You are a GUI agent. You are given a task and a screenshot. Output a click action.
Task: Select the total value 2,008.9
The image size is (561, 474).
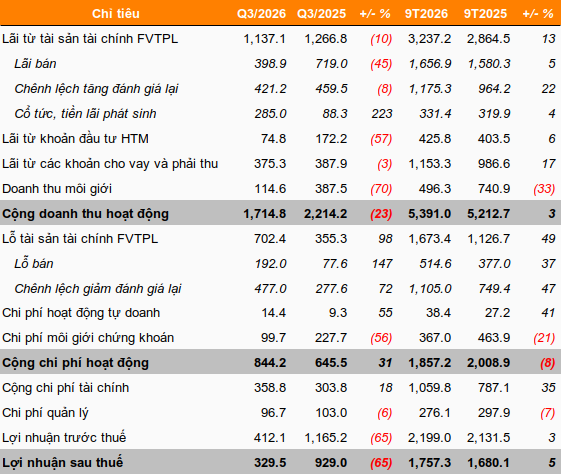pyautogui.click(x=488, y=363)
